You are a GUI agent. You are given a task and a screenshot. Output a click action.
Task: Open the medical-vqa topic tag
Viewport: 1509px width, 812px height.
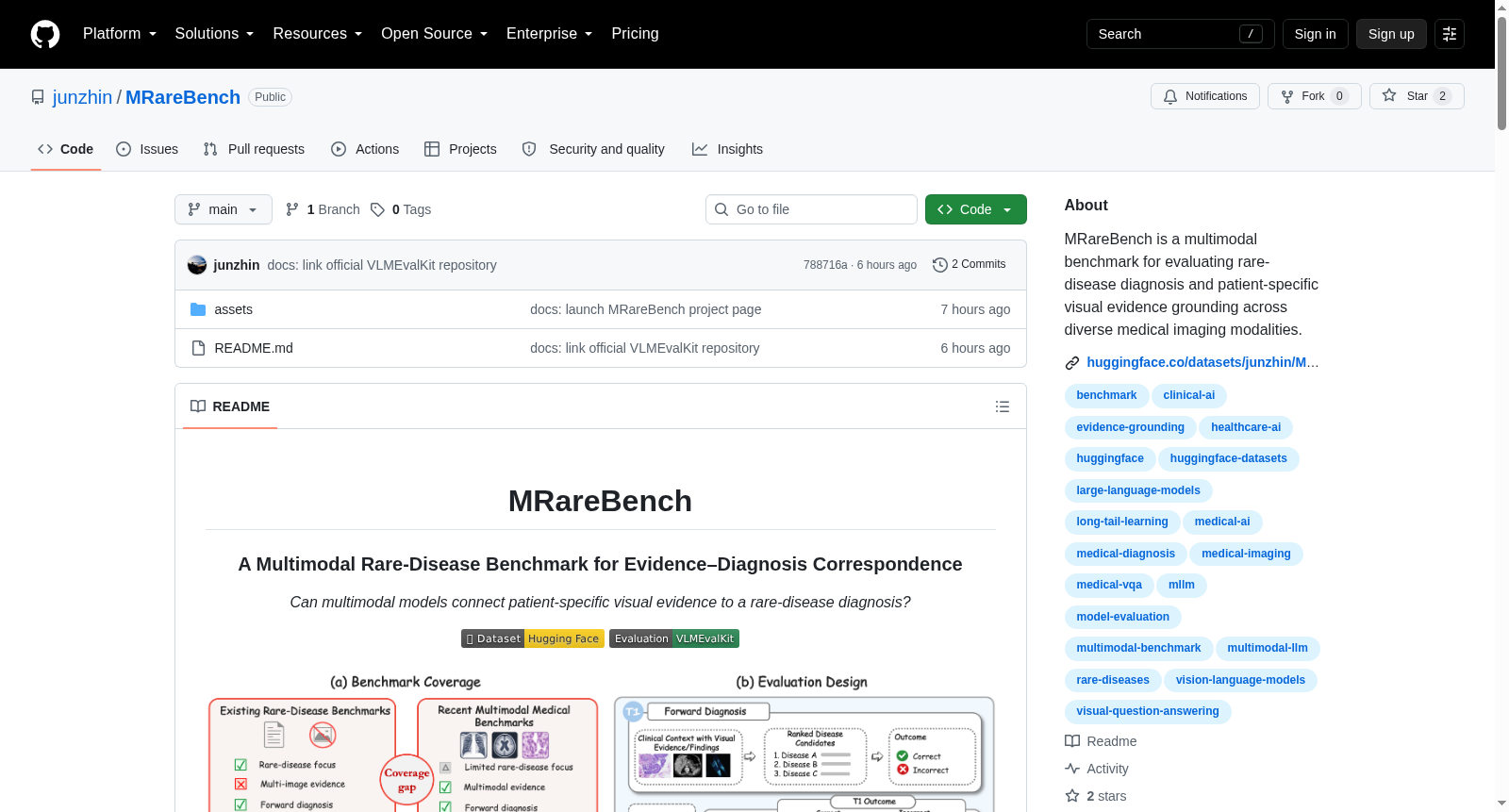(x=1109, y=585)
